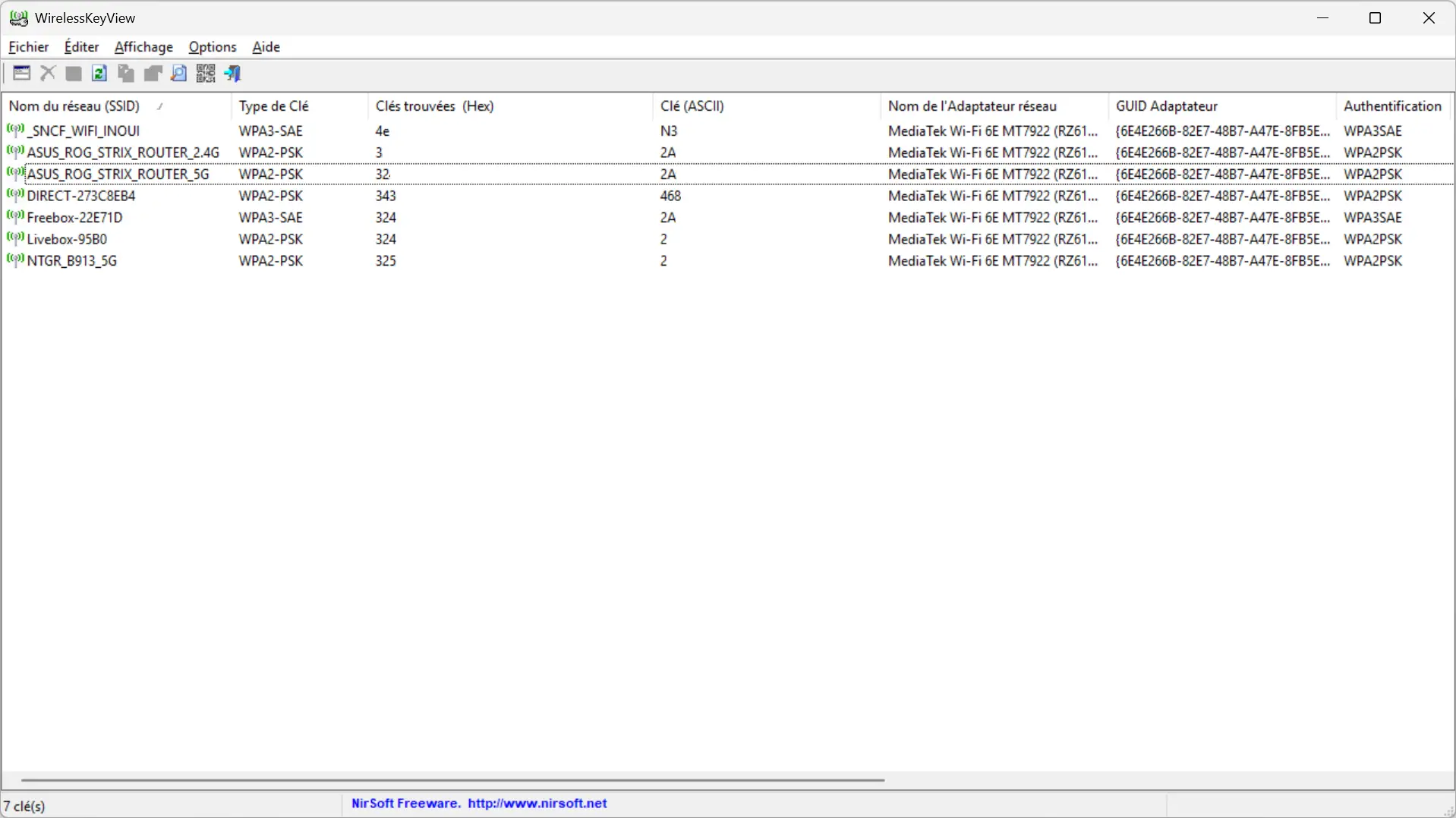Click WPA2PSK authentication in NTGR_B913_5G row
The image size is (1456, 818).
[1373, 260]
